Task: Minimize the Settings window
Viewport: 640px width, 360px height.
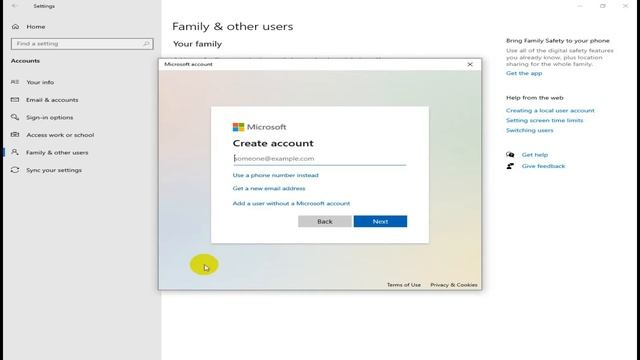Action: pyautogui.click(x=580, y=6)
